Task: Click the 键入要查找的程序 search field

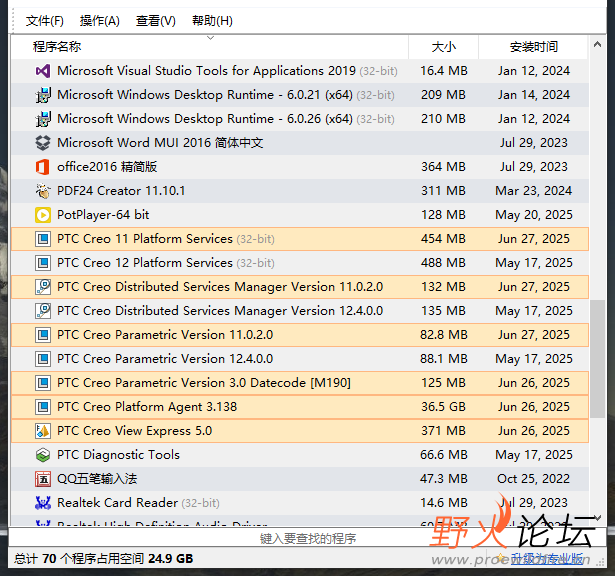Action: coord(308,538)
